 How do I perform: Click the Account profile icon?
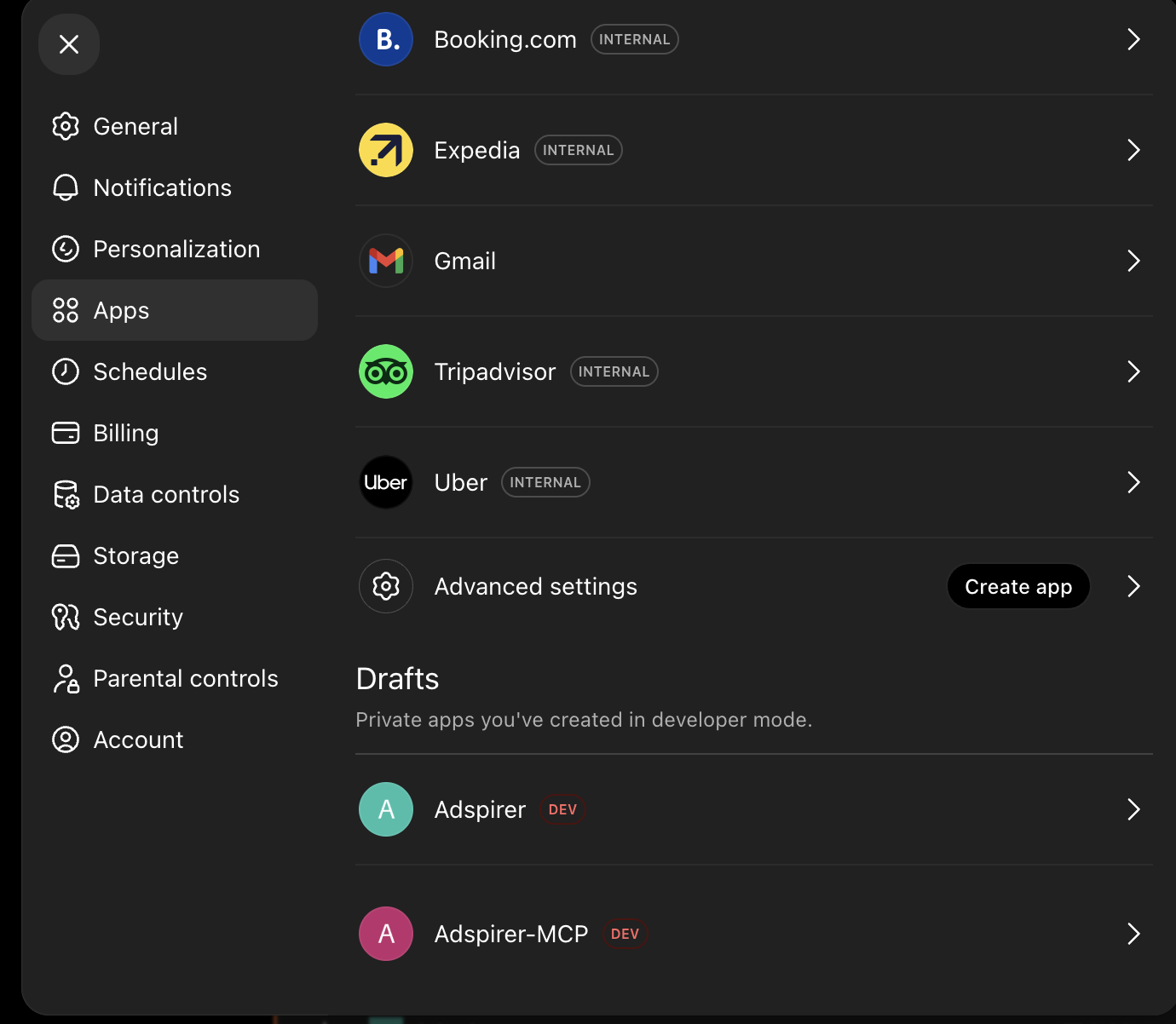click(66, 739)
